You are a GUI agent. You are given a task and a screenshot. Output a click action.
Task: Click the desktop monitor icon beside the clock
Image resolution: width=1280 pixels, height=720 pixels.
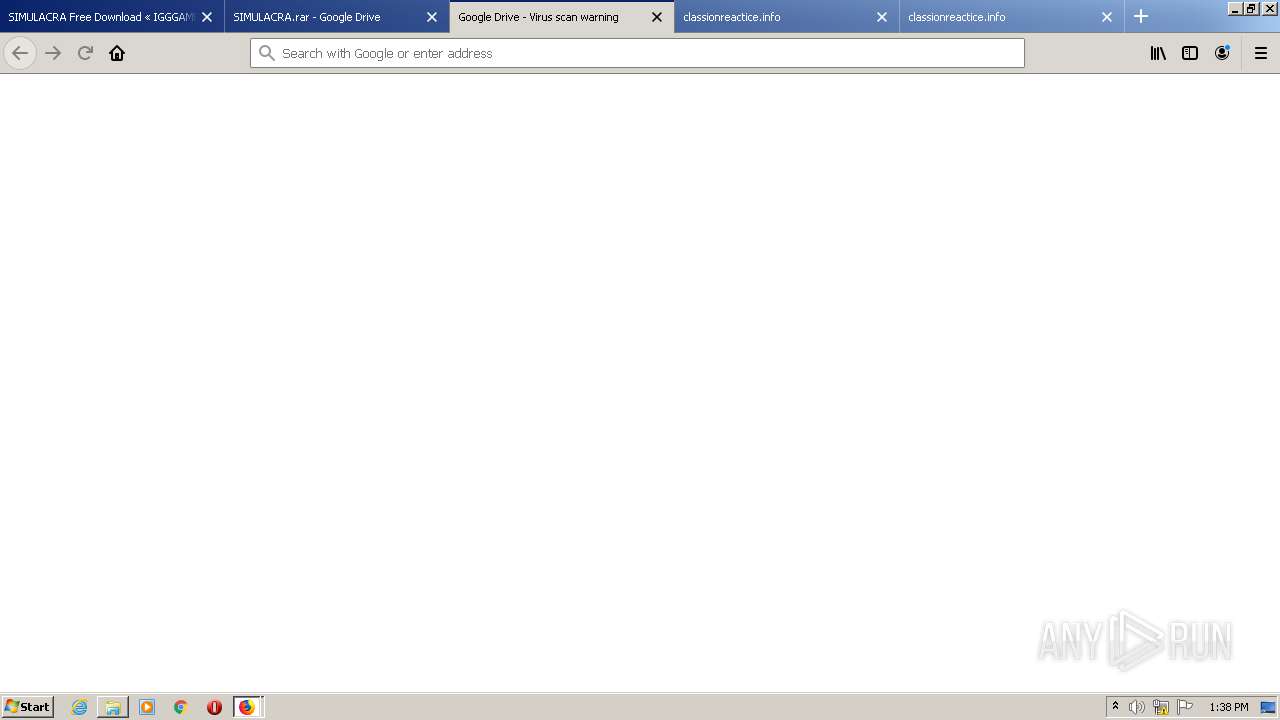pyautogui.click(x=1268, y=707)
